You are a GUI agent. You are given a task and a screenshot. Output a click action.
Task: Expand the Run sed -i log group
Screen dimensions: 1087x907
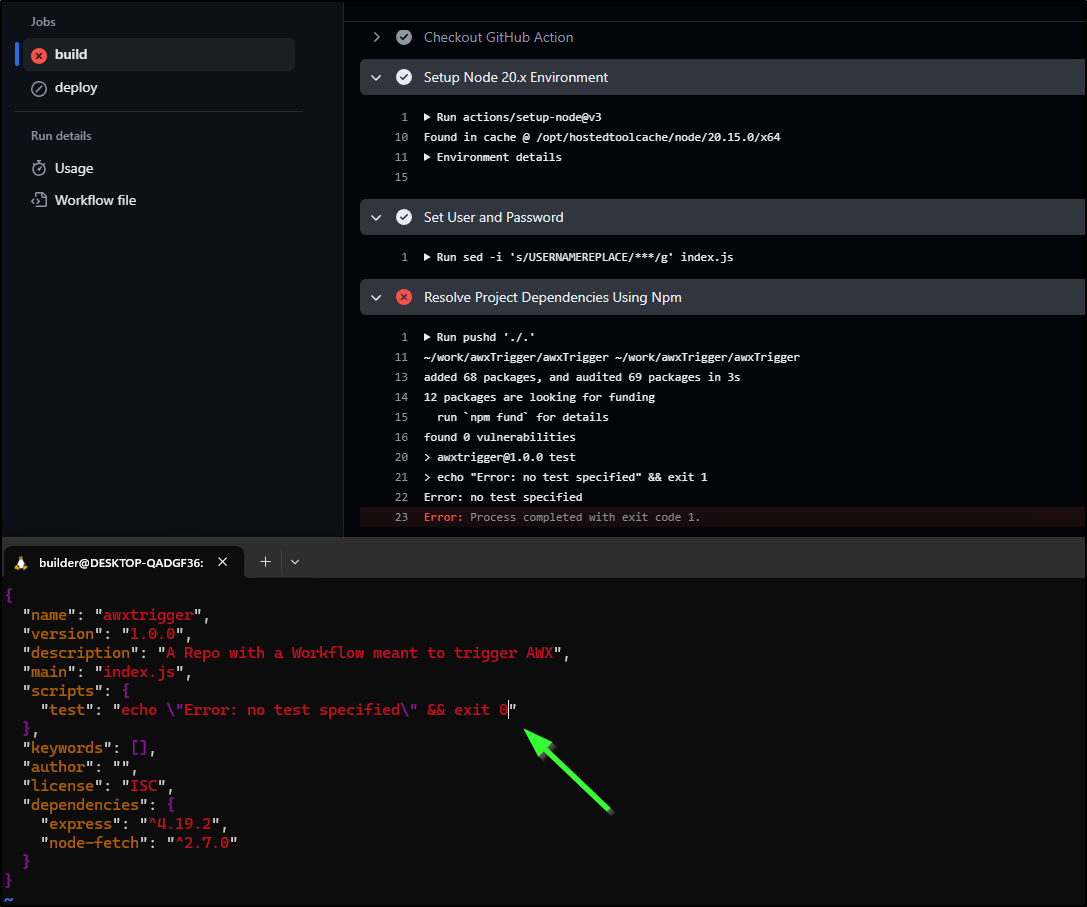click(x=427, y=257)
